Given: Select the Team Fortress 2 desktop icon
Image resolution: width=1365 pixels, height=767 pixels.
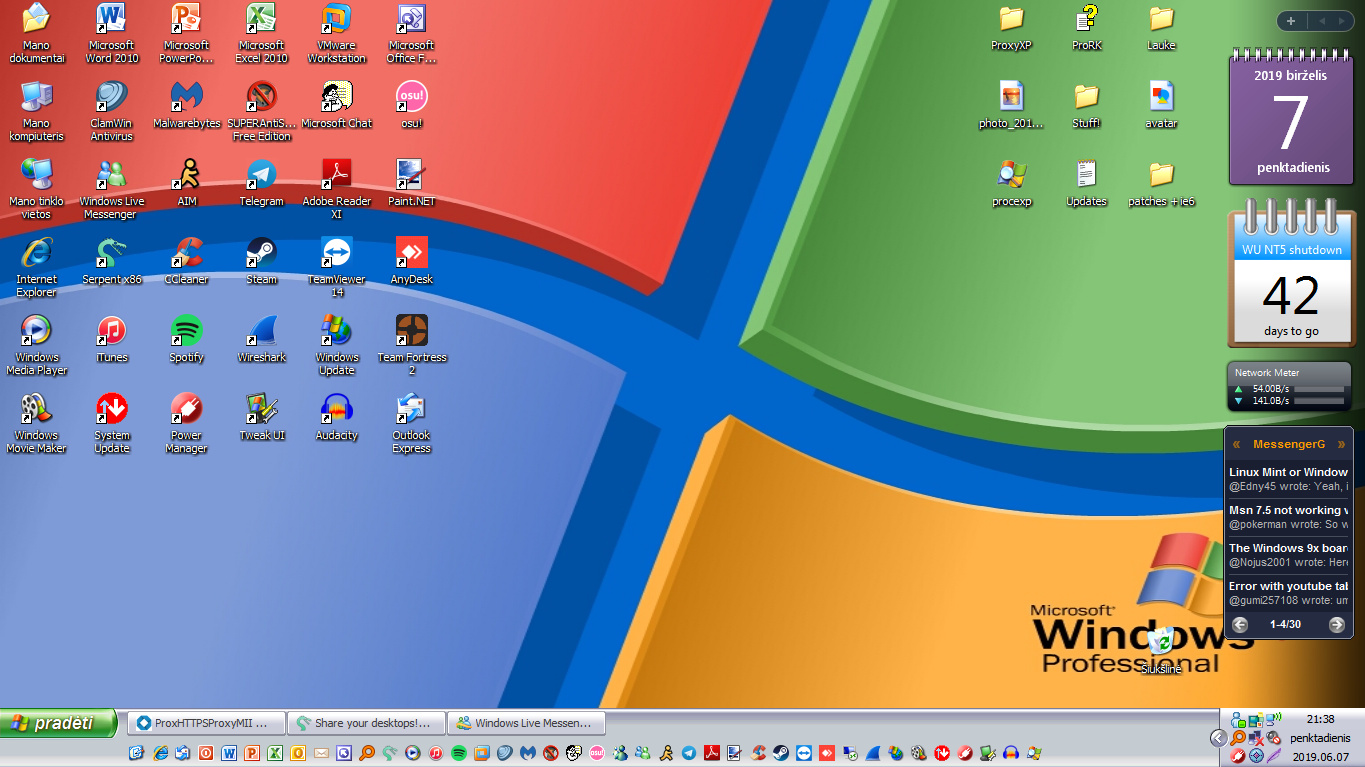Looking at the screenshot, I should point(411,346).
